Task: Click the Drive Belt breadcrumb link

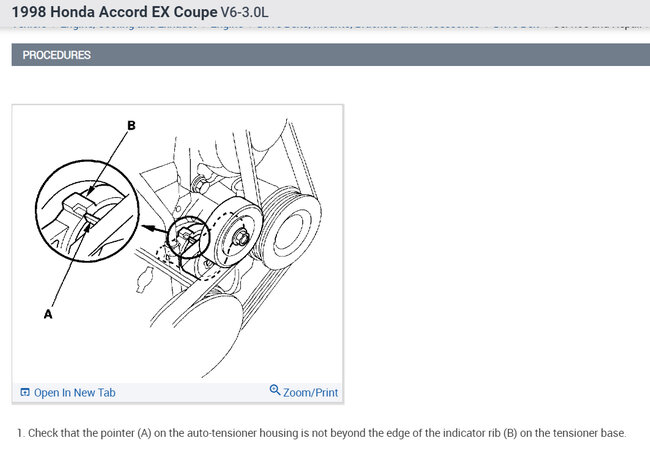Action: (x=516, y=25)
